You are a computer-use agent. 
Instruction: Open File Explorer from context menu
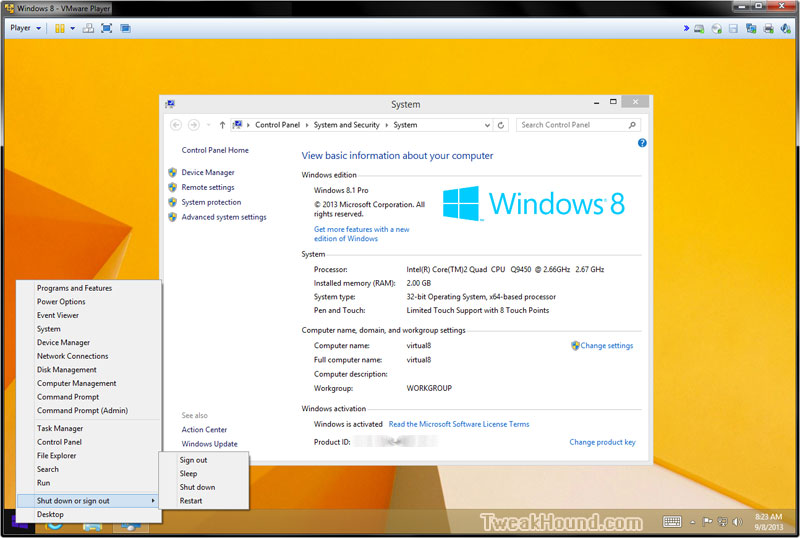(x=56, y=455)
